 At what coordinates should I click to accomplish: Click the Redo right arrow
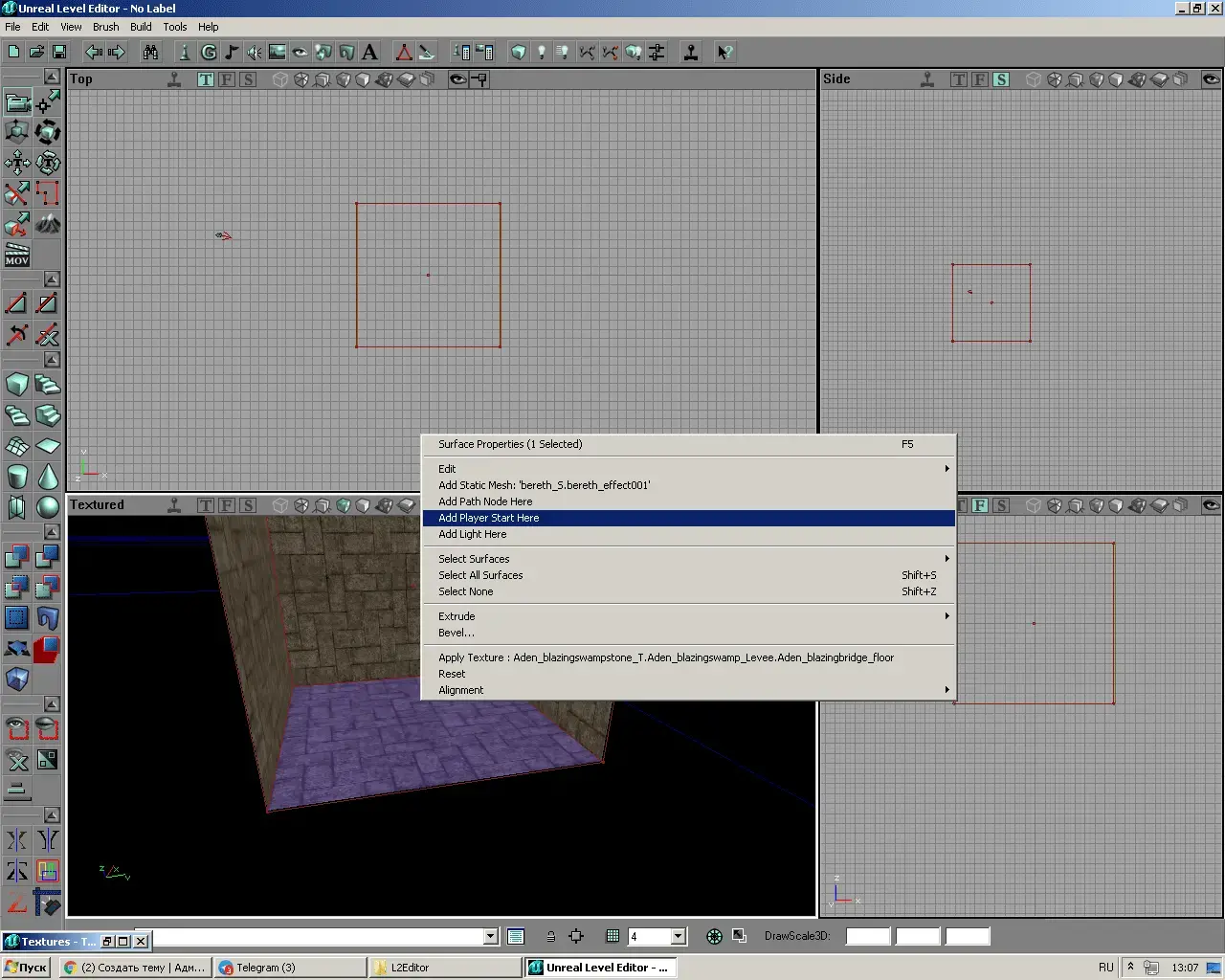[x=117, y=52]
